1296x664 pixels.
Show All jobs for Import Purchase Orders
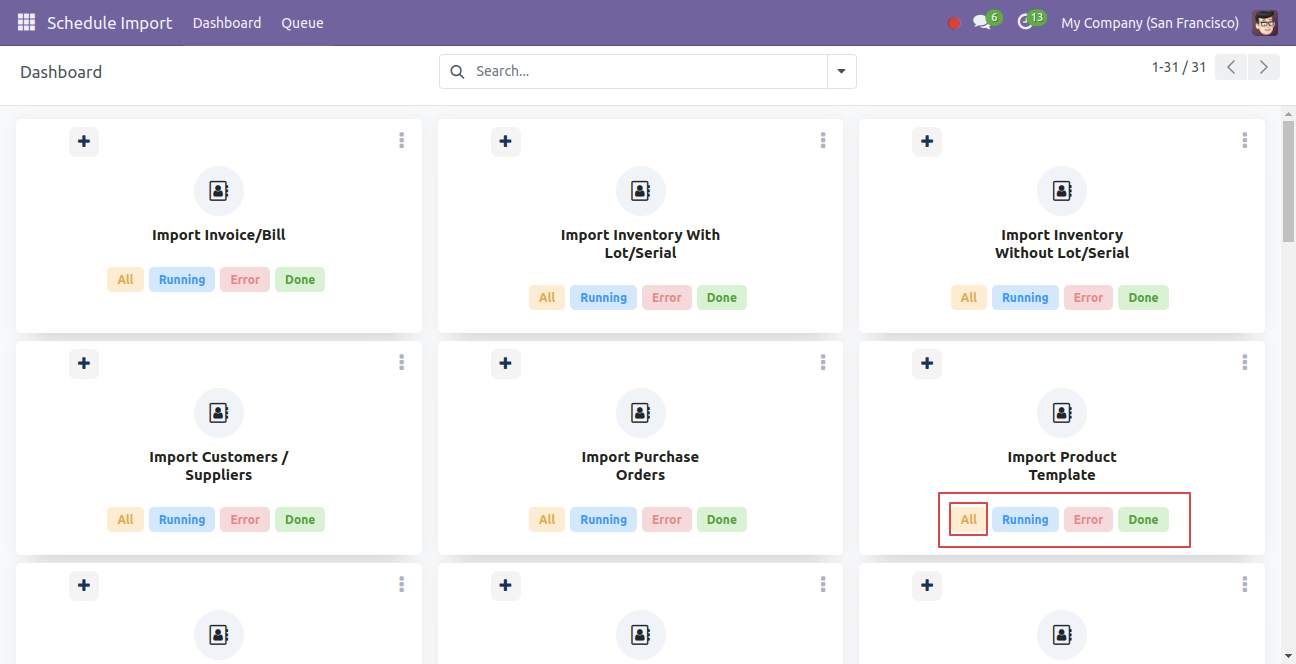click(547, 520)
